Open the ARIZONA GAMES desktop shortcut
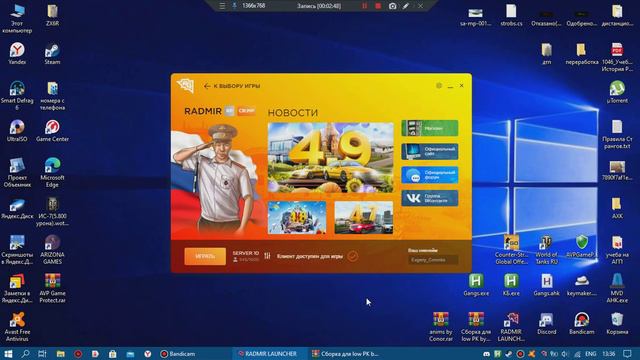Viewport: 640px width, 360px height. [52, 249]
